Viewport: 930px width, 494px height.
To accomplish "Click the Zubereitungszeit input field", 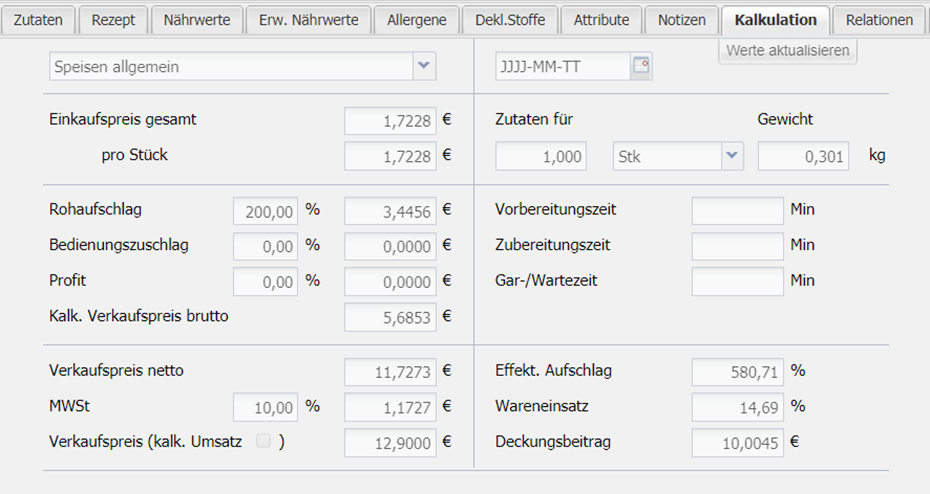I will pos(737,246).
